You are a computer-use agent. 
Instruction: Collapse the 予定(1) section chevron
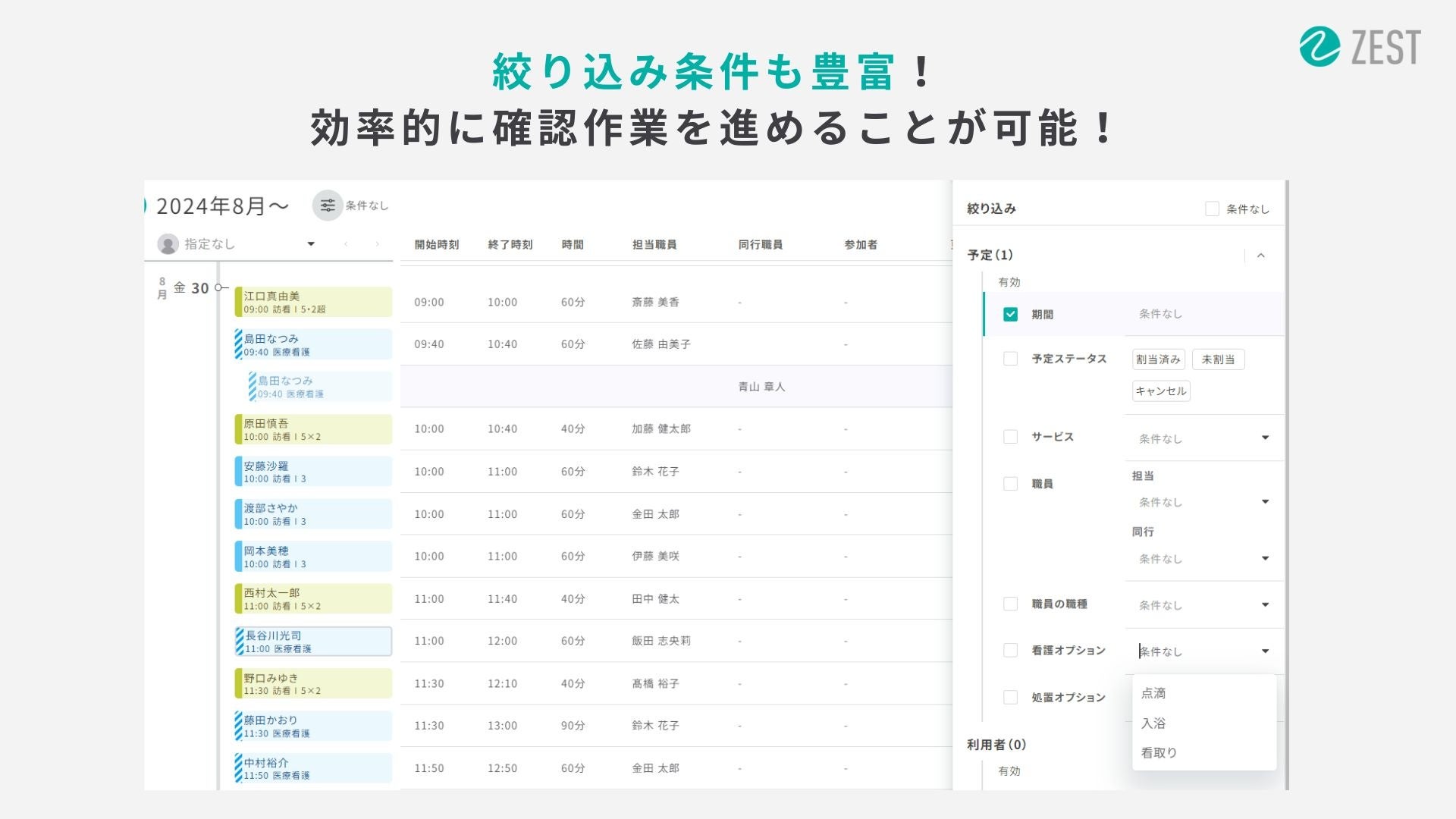tap(1261, 256)
